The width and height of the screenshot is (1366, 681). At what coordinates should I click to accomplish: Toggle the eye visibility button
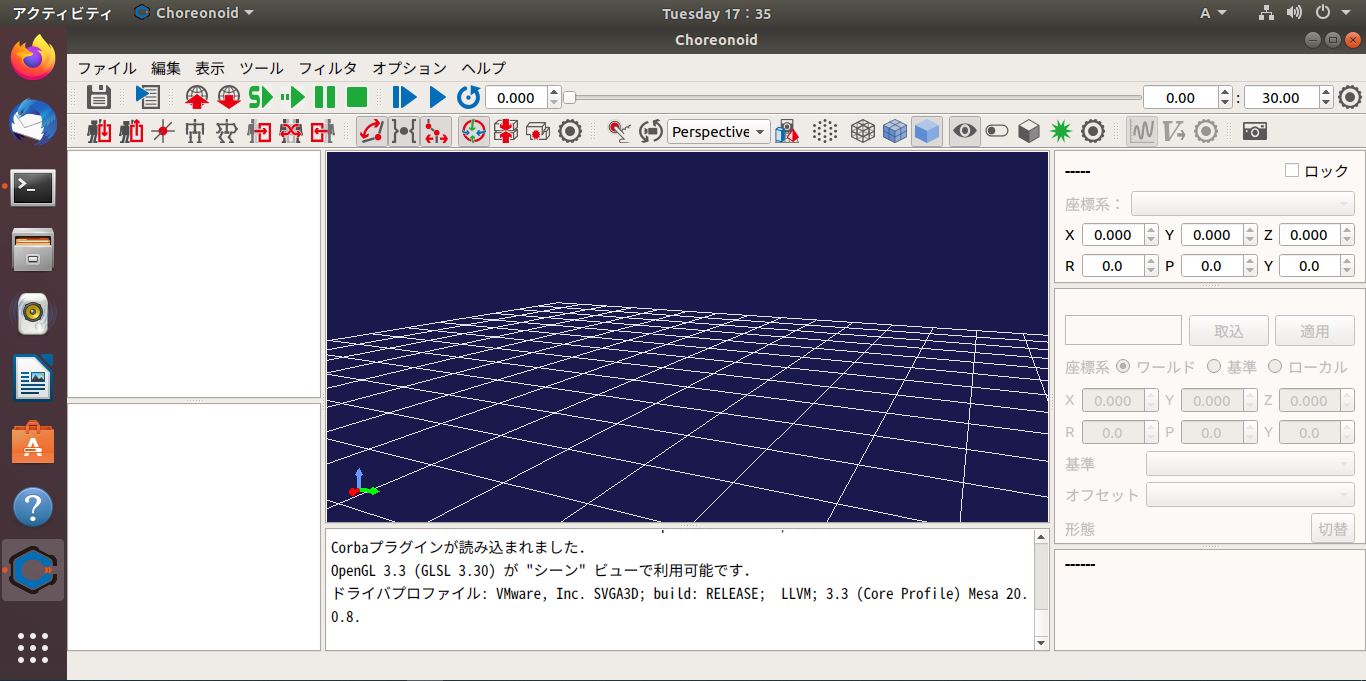[965, 131]
